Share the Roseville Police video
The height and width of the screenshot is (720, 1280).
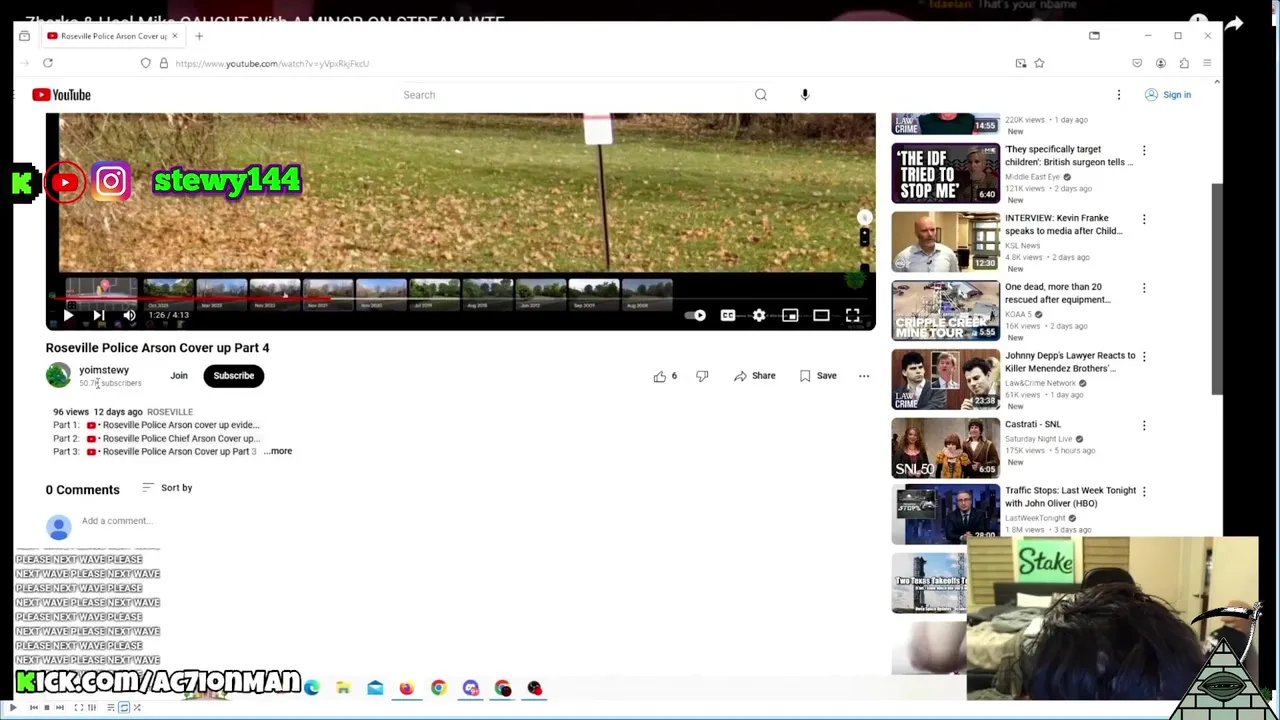pyautogui.click(x=754, y=376)
